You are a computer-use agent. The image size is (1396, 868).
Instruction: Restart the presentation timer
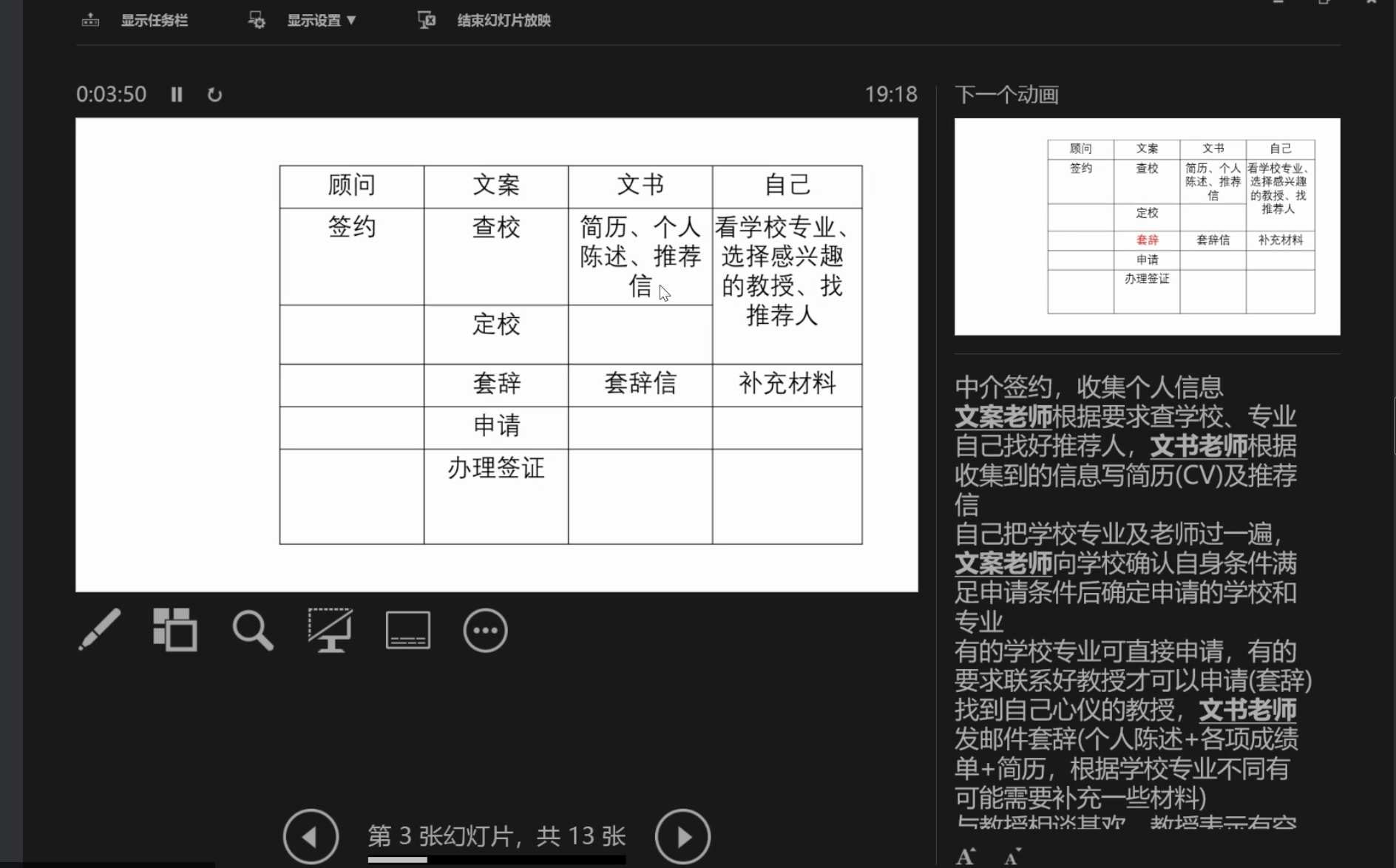(214, 95)
